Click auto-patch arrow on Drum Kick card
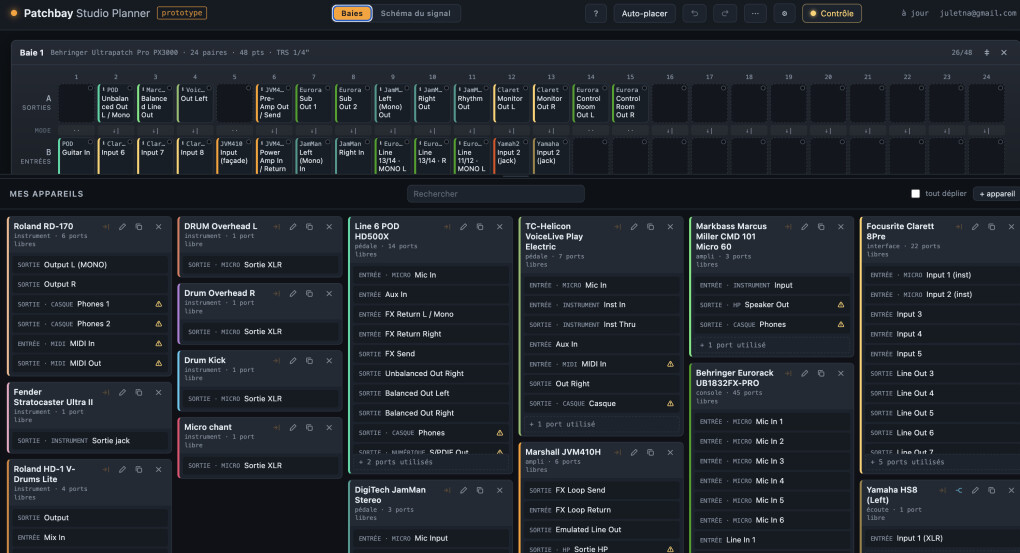The image size is (1020, 553). point(276,361)
